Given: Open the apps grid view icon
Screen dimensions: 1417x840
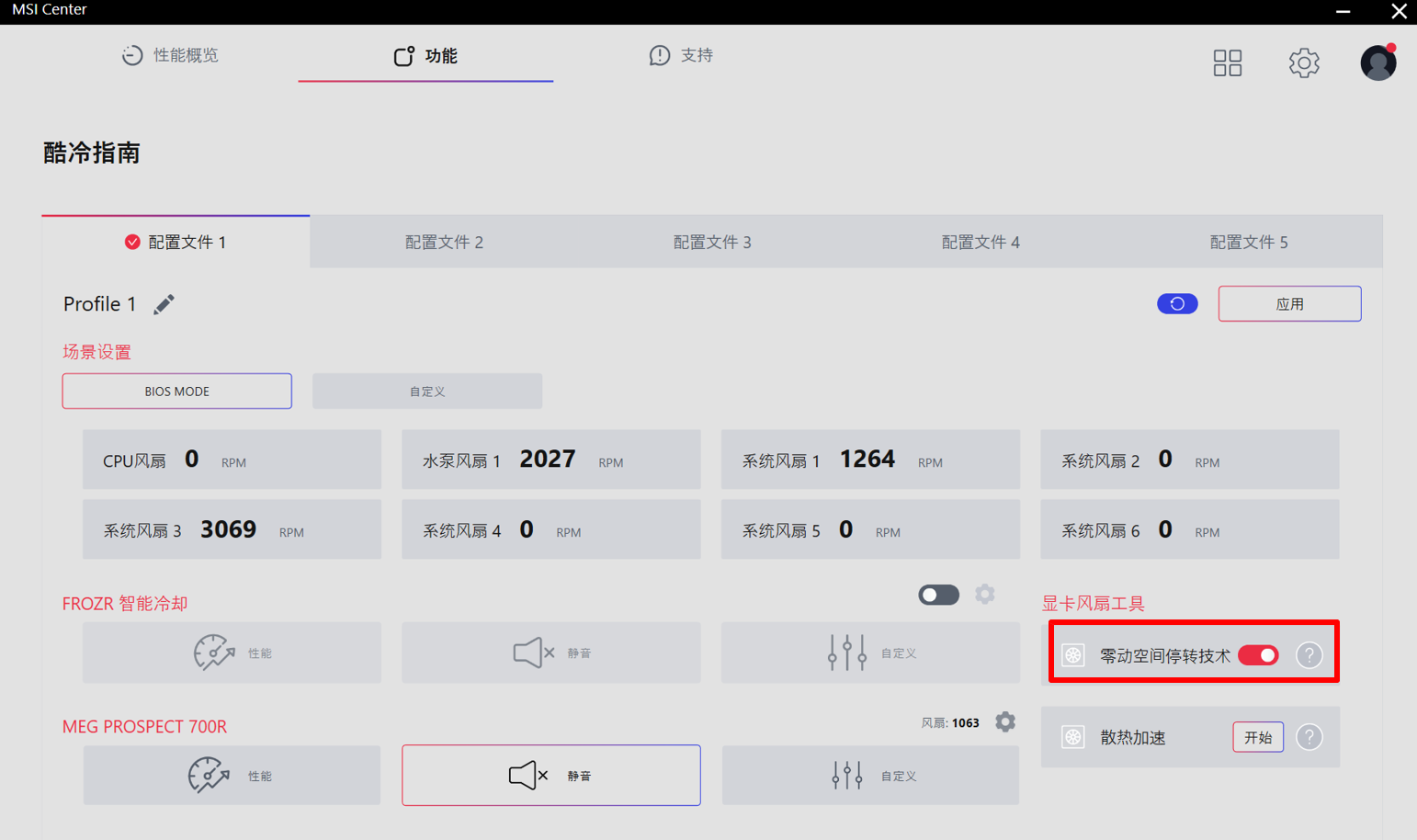Looking at the screenshot, I should (x=1227, y=62).
